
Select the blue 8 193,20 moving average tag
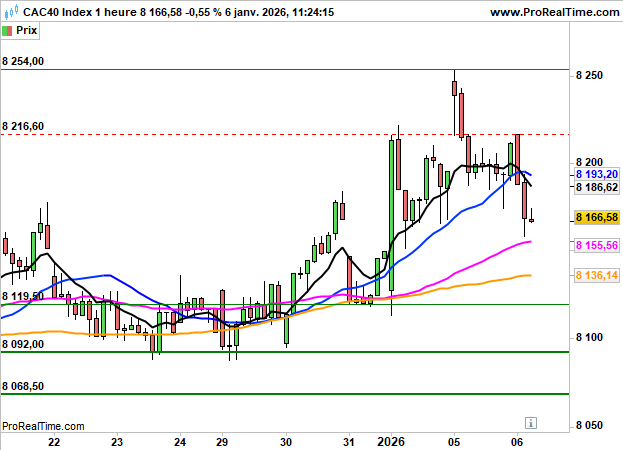597,174
